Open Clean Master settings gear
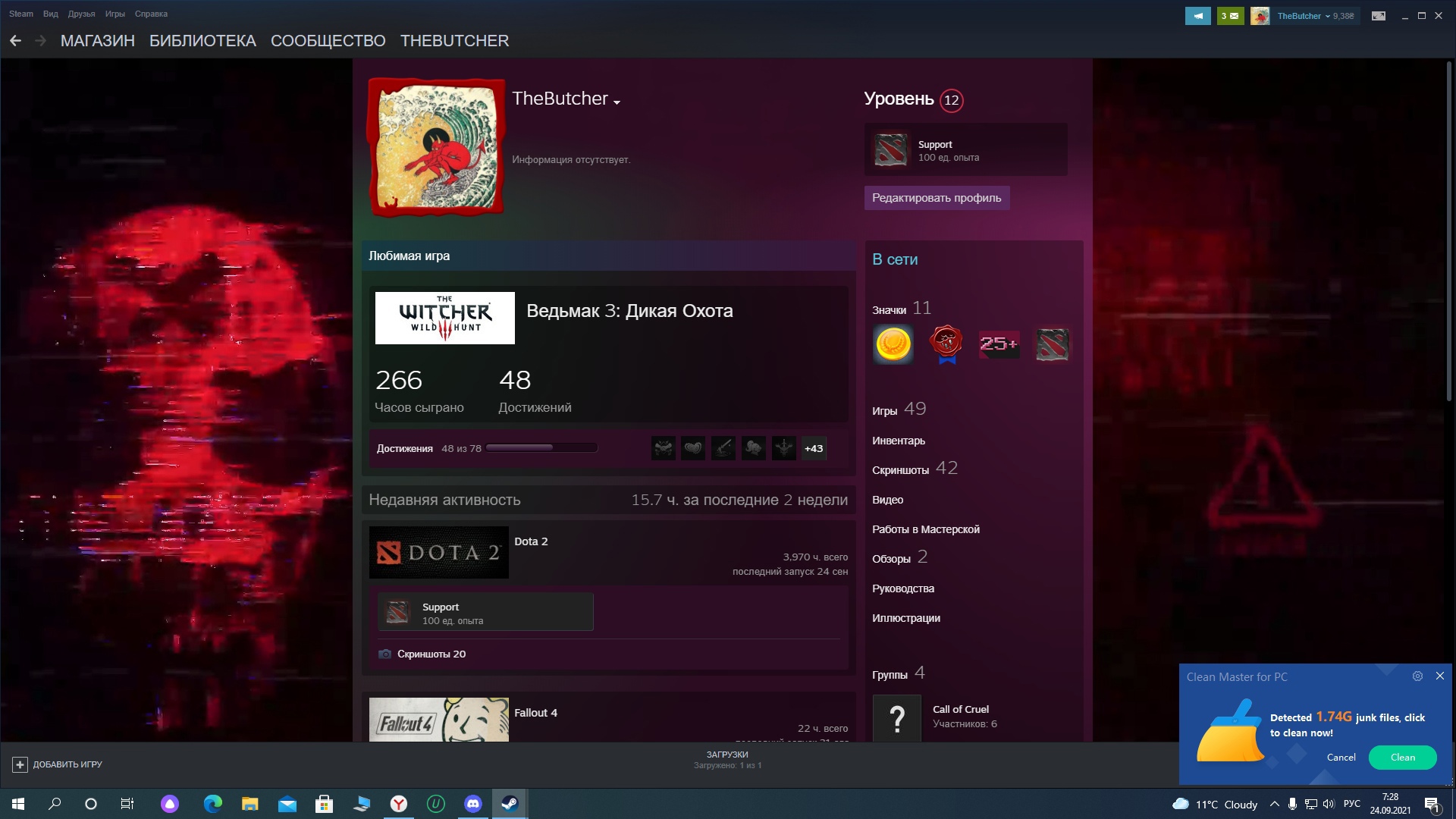Viewport: 1456px width, 819px height. point(1417,676)
